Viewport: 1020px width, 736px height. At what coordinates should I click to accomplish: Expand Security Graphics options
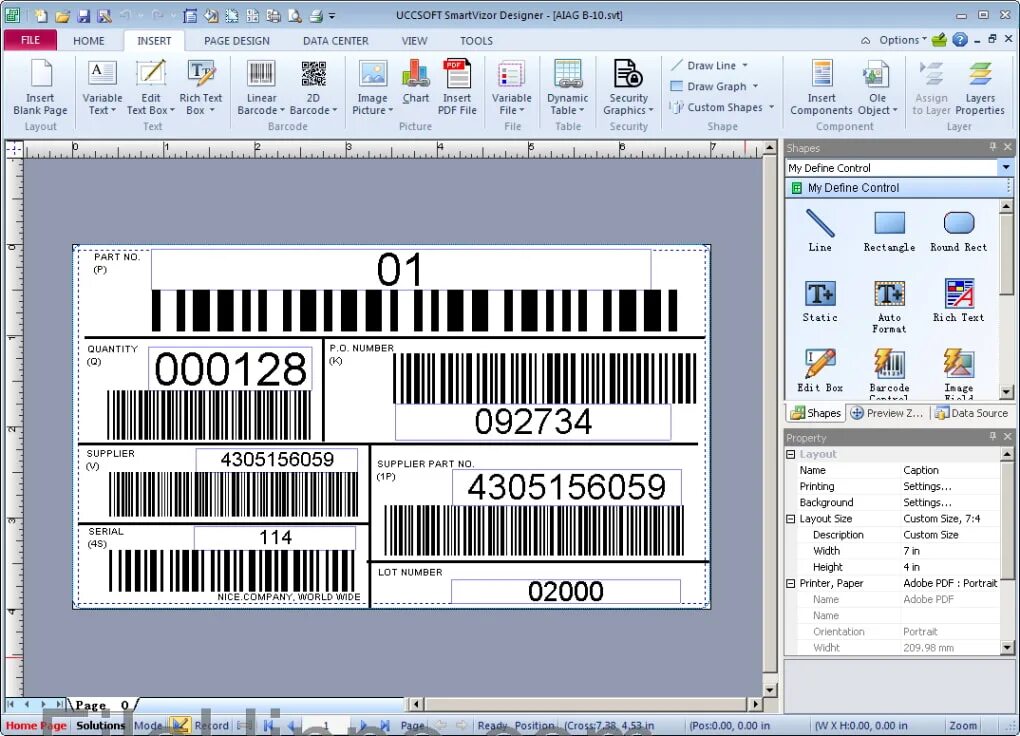628,87
